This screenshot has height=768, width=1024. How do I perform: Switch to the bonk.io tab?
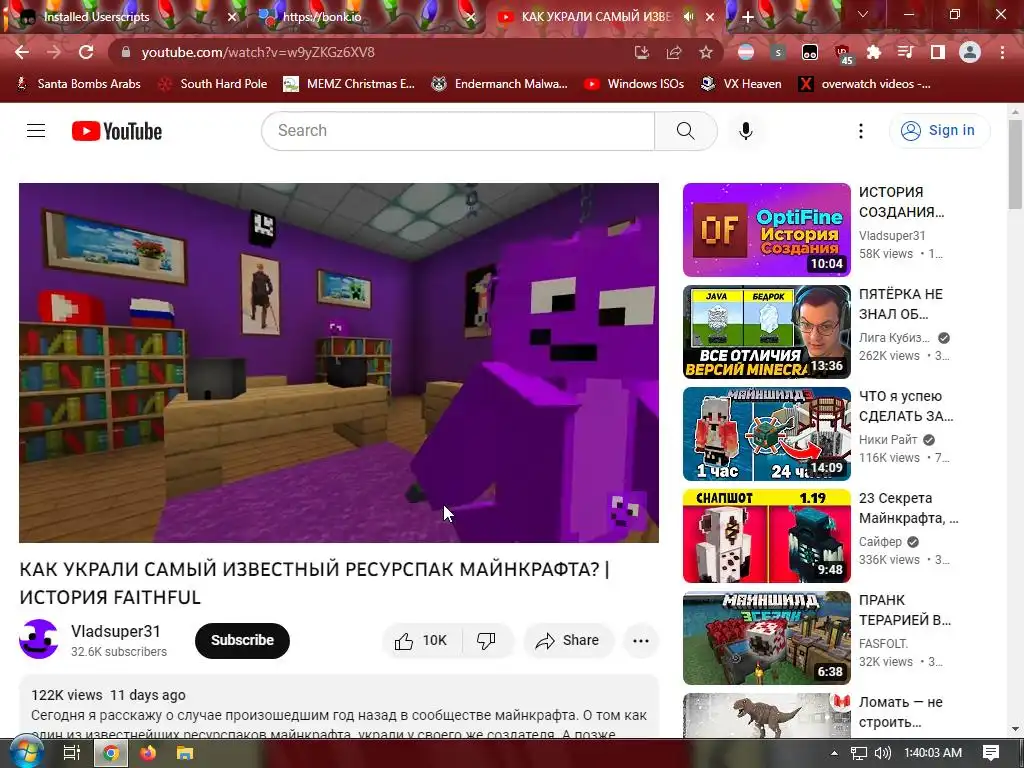[x=367, y=17]
